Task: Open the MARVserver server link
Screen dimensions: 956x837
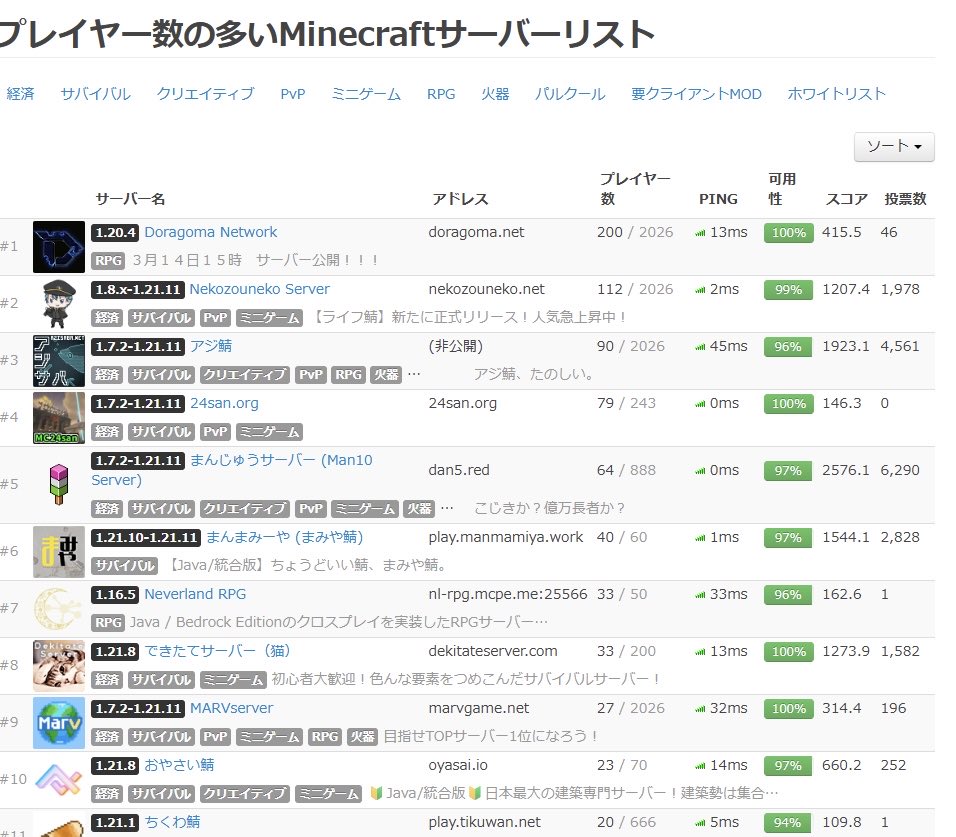Action: (232, 708)
